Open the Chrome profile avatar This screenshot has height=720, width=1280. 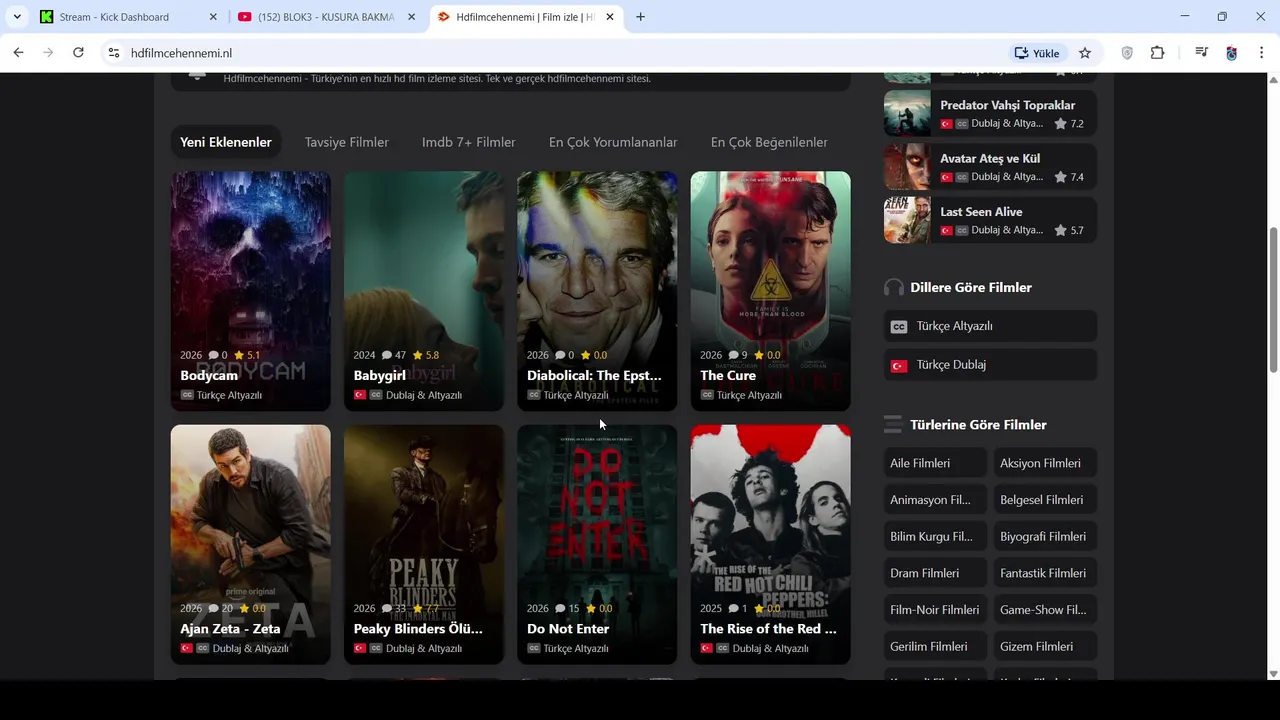click(x=1232, y=53)
